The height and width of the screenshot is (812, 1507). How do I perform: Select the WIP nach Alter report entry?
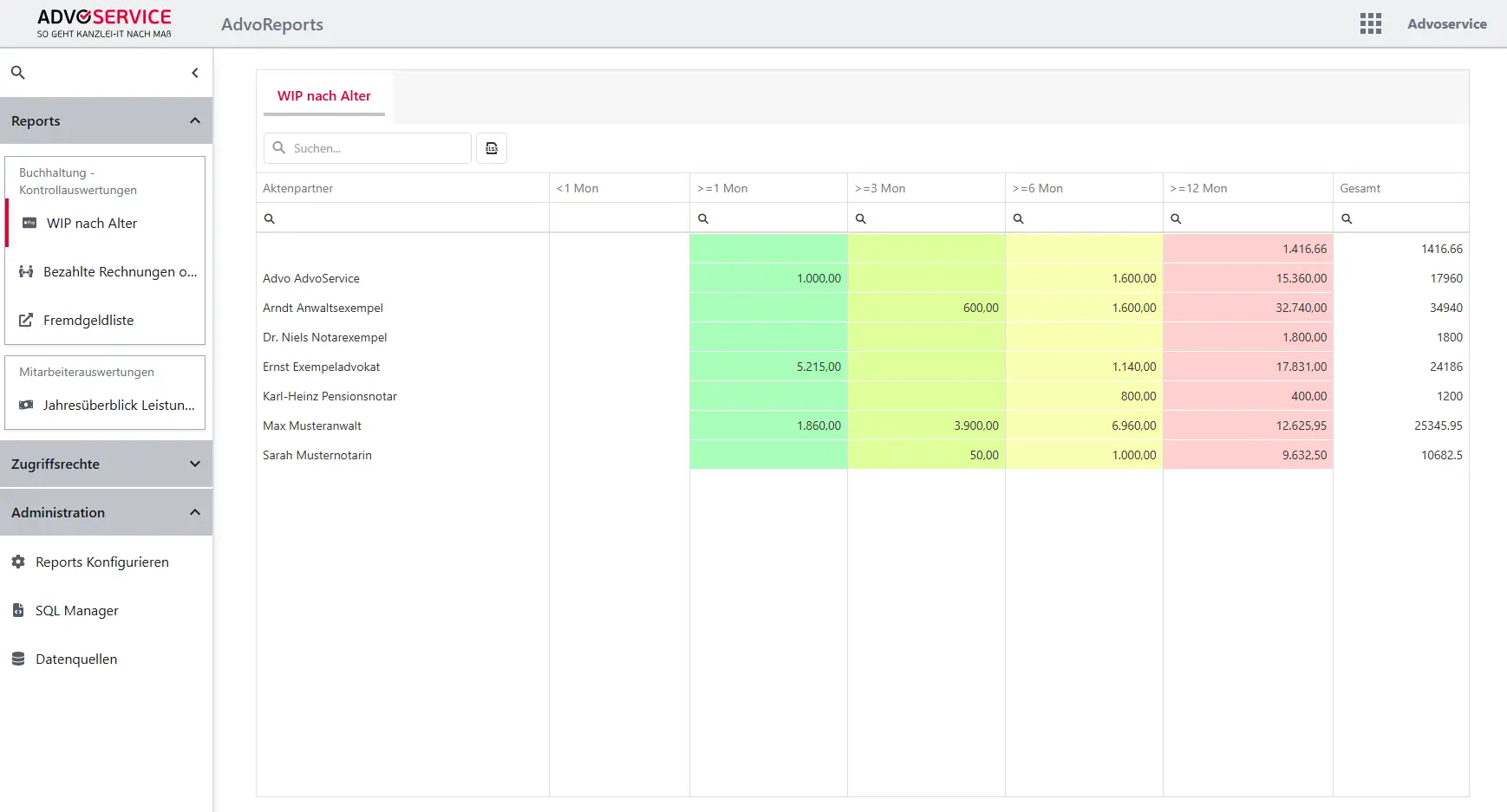tap(90, 223)
